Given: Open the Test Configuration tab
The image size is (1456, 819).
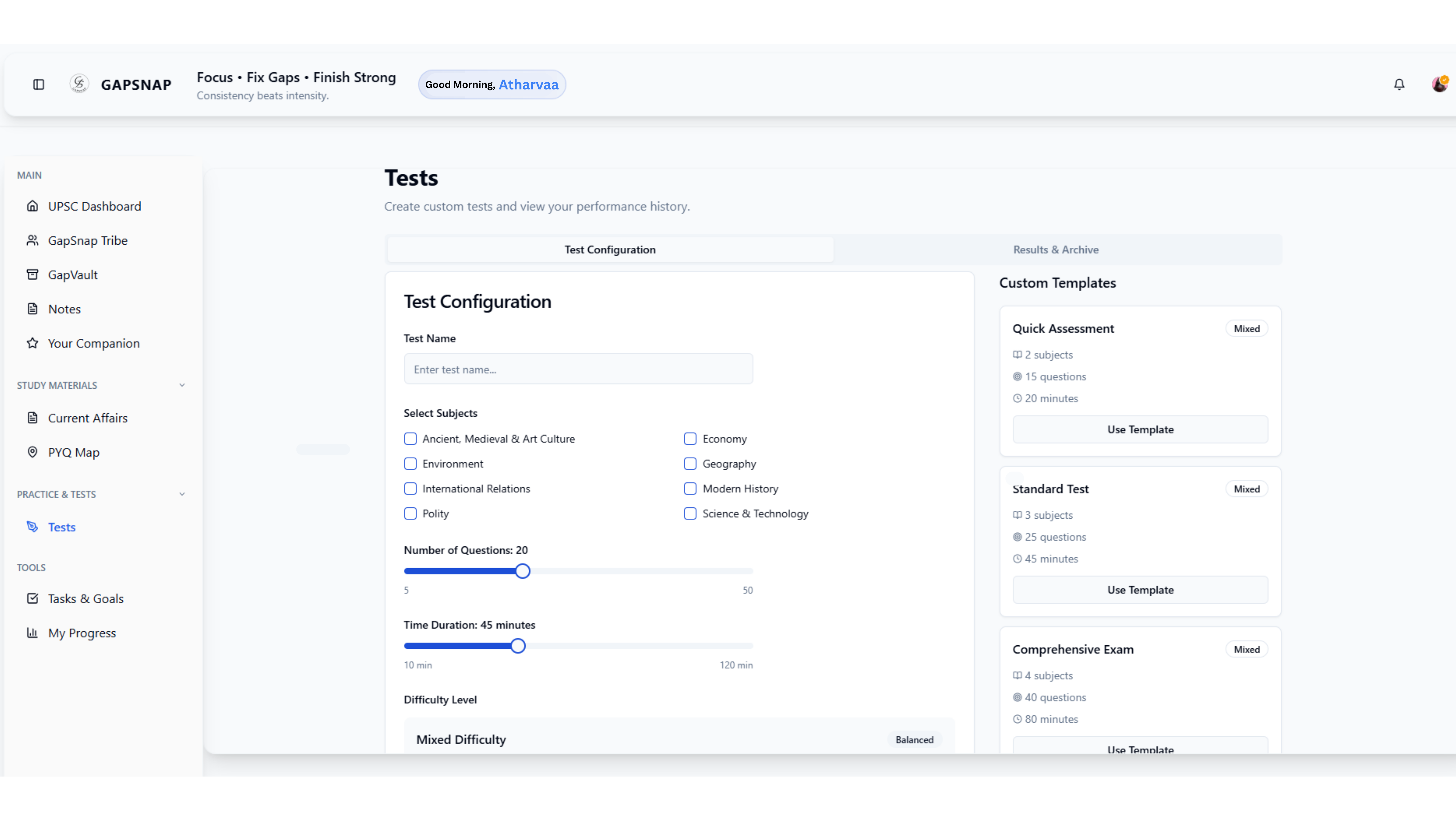Looking at the screenshot, I should coord(609,249).
